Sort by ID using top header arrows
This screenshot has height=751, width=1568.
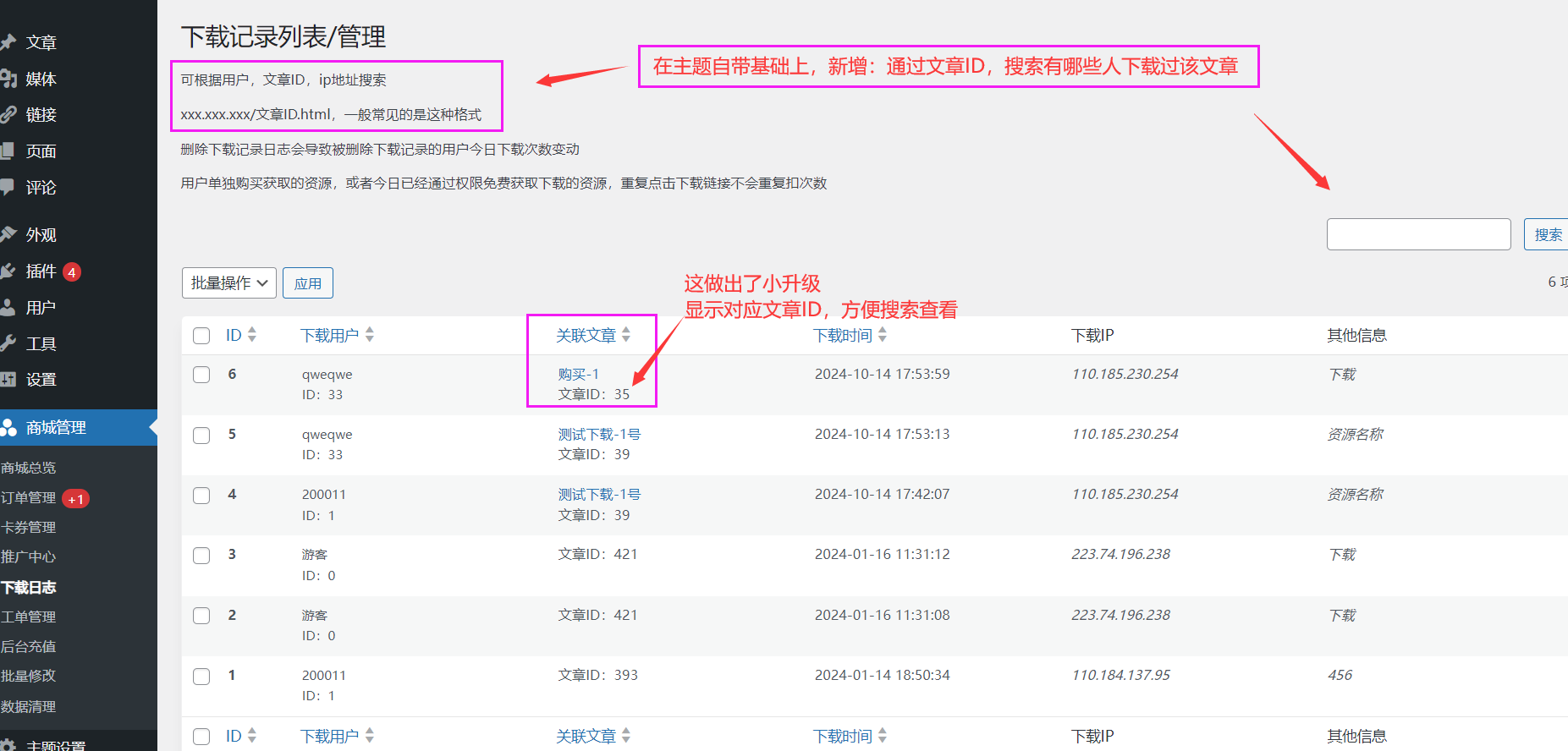point(252,335)
